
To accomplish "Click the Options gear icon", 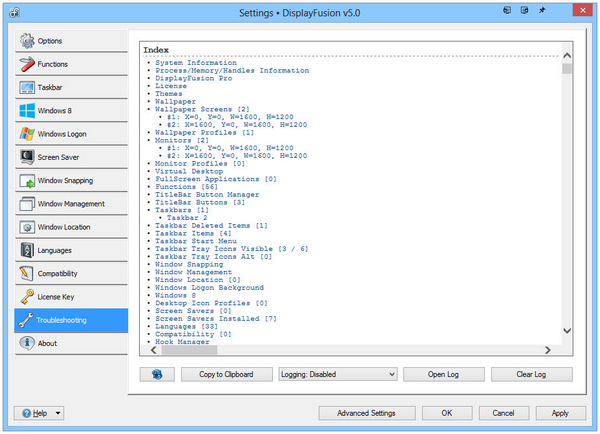I will point(27,41).
